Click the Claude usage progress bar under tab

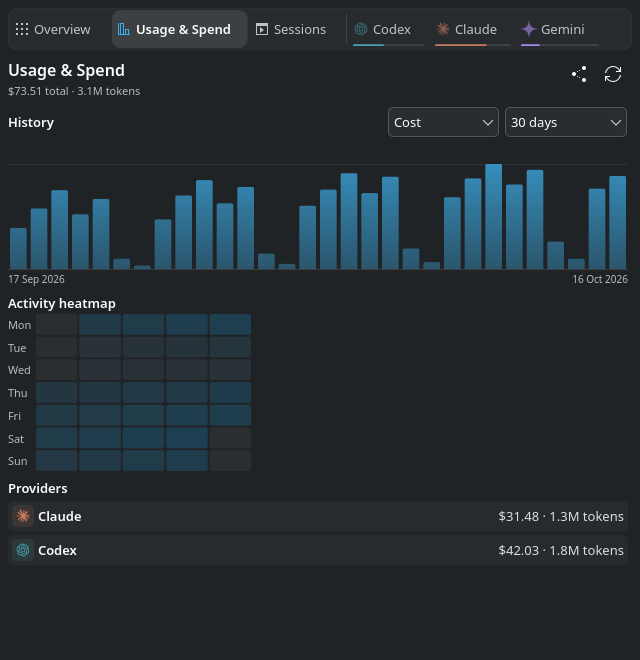pos(473,45)
